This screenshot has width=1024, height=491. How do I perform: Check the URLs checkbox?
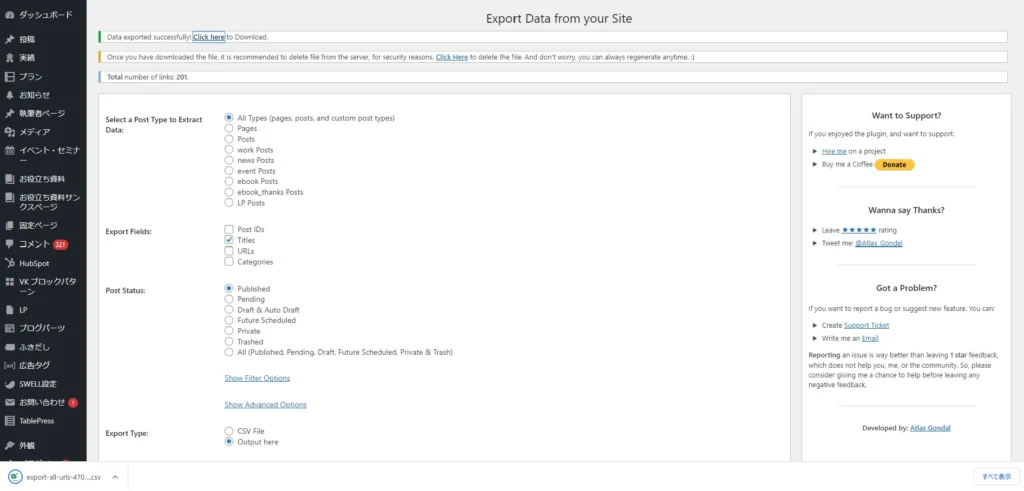[229, 251]
